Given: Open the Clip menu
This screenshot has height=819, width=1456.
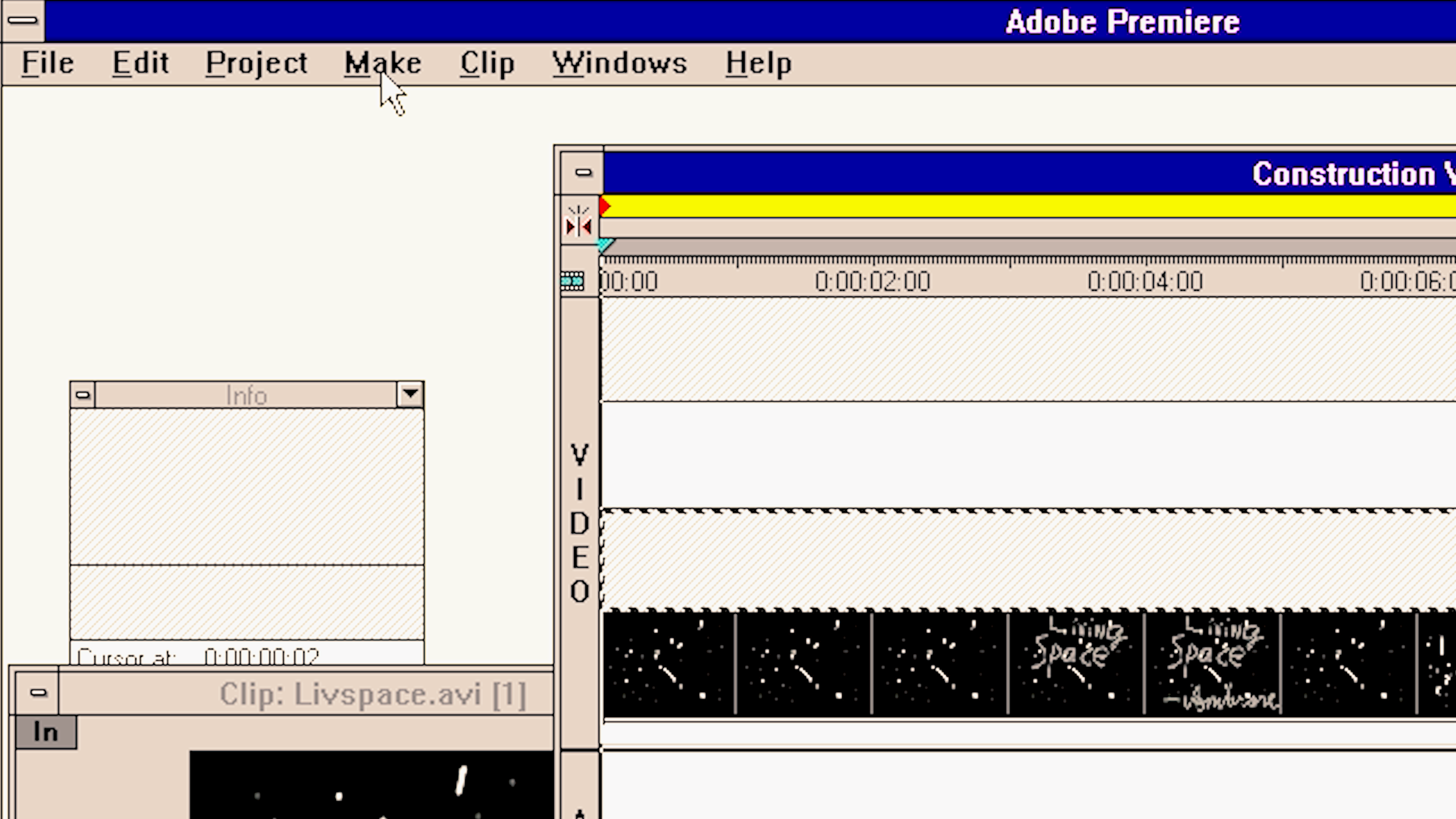Looking at the screenshot, I should click(x=486, y=63).
